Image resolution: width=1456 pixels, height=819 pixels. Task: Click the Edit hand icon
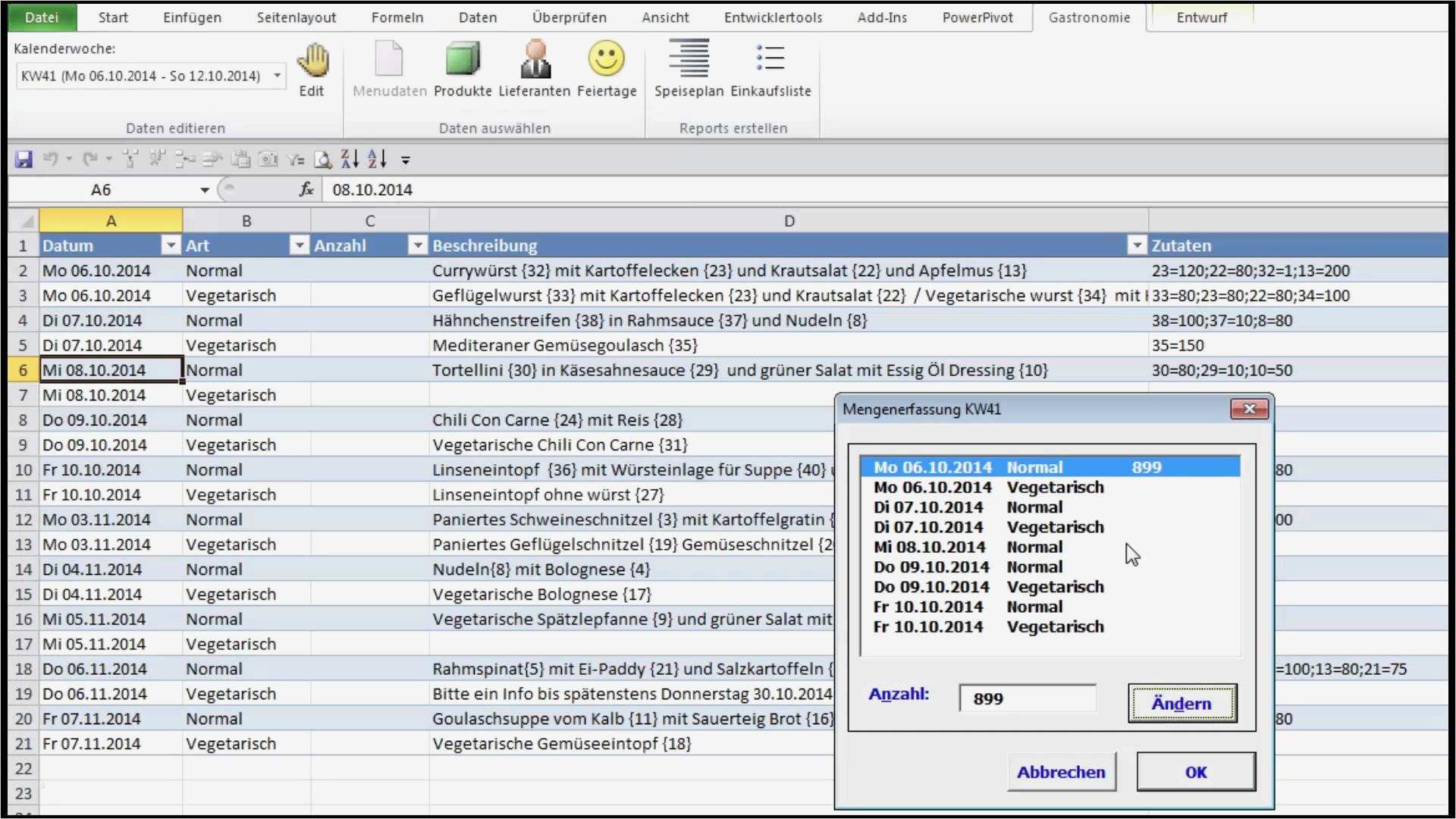(312, 61)
